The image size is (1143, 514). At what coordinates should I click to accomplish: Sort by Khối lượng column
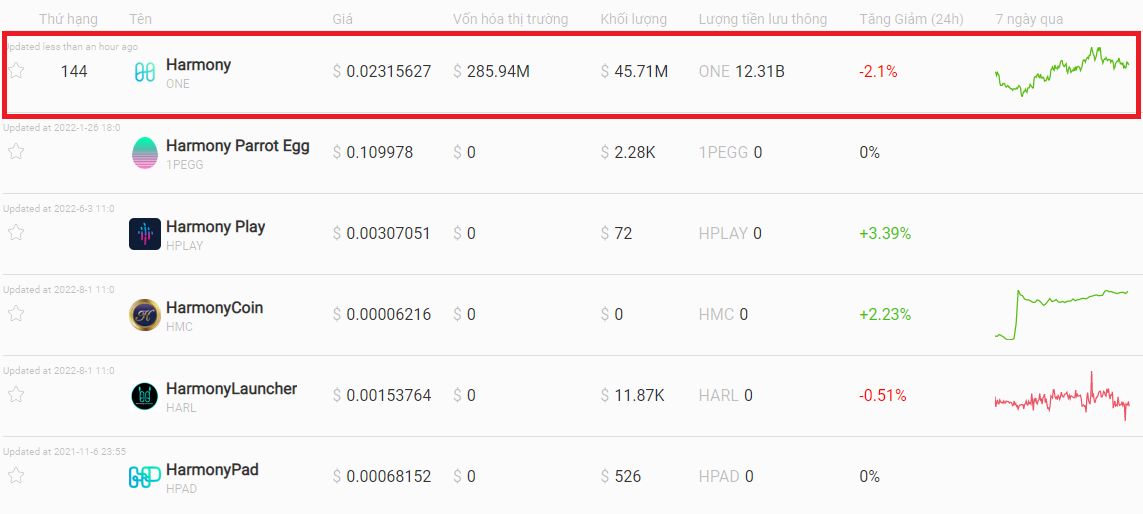633,20
